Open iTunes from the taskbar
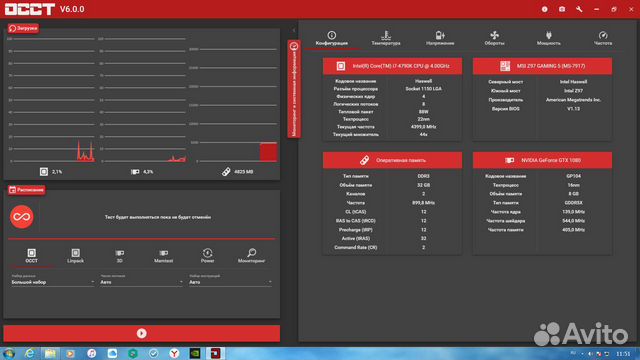 pos(92,353)
